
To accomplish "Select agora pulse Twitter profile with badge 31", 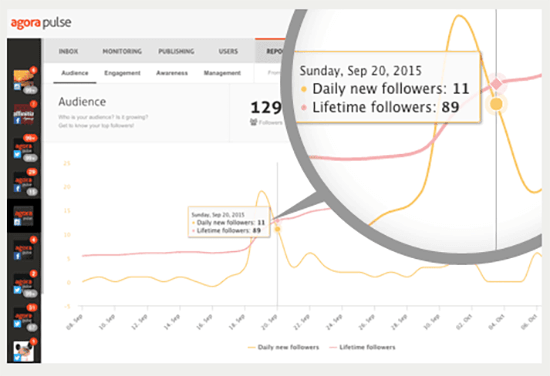I will (x=24, y=318).
